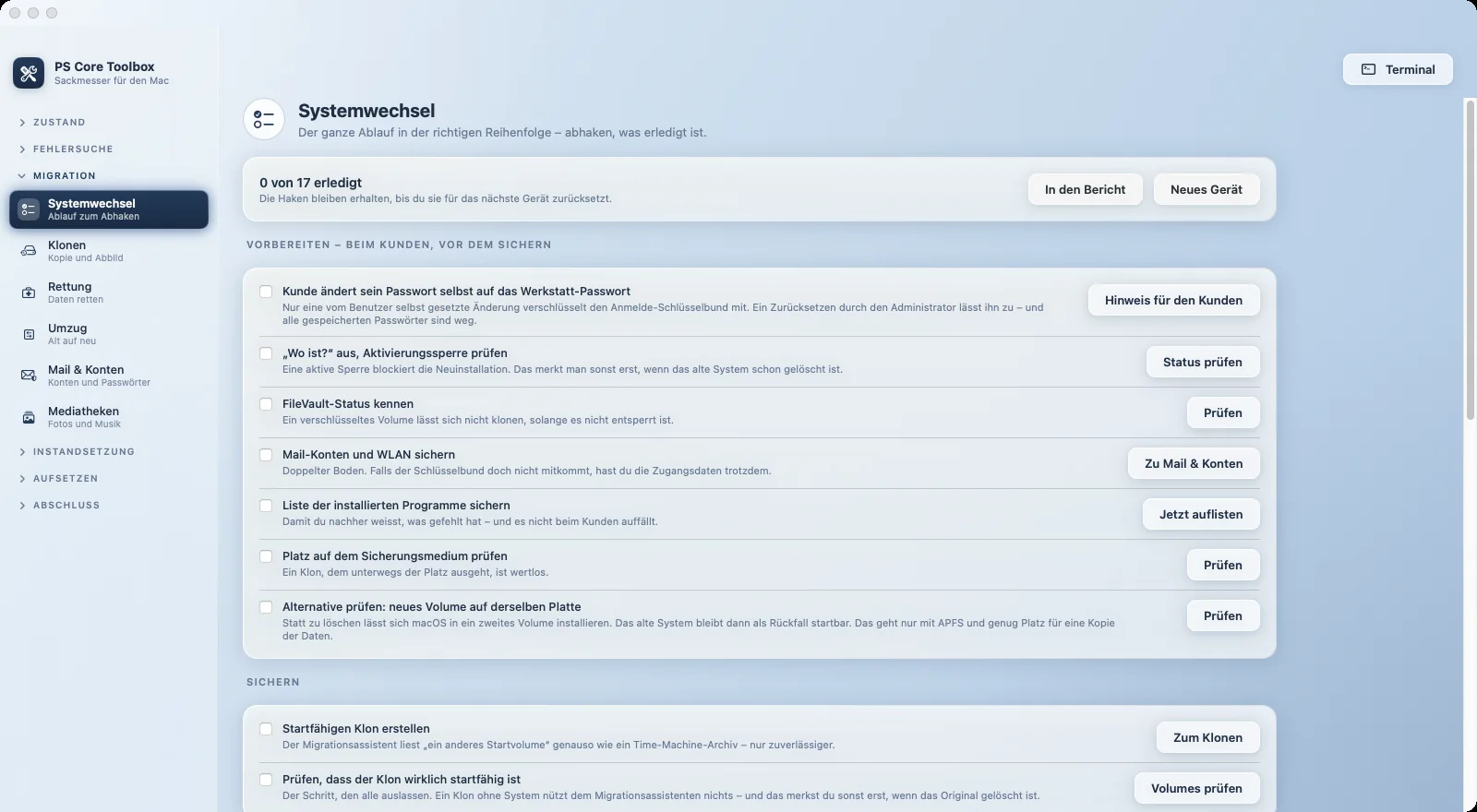Open the Klonen page
The height and width of the screenshot is (812, 1477).
(109, 251)
